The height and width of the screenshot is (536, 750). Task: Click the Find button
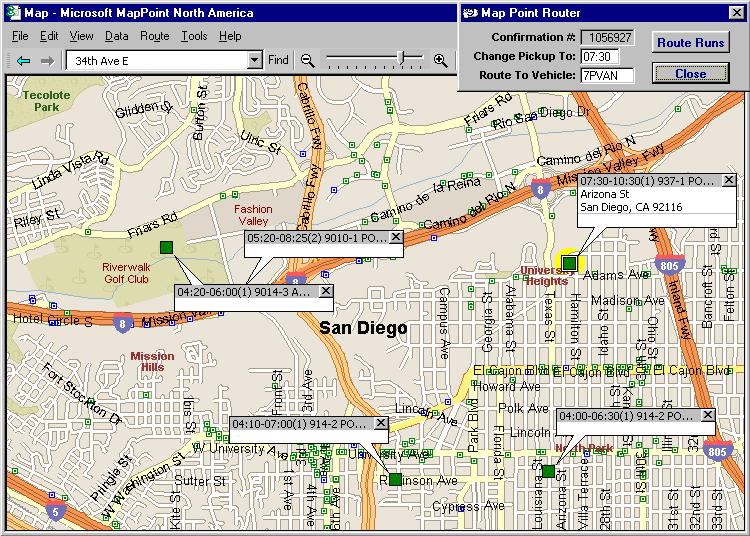278,60
